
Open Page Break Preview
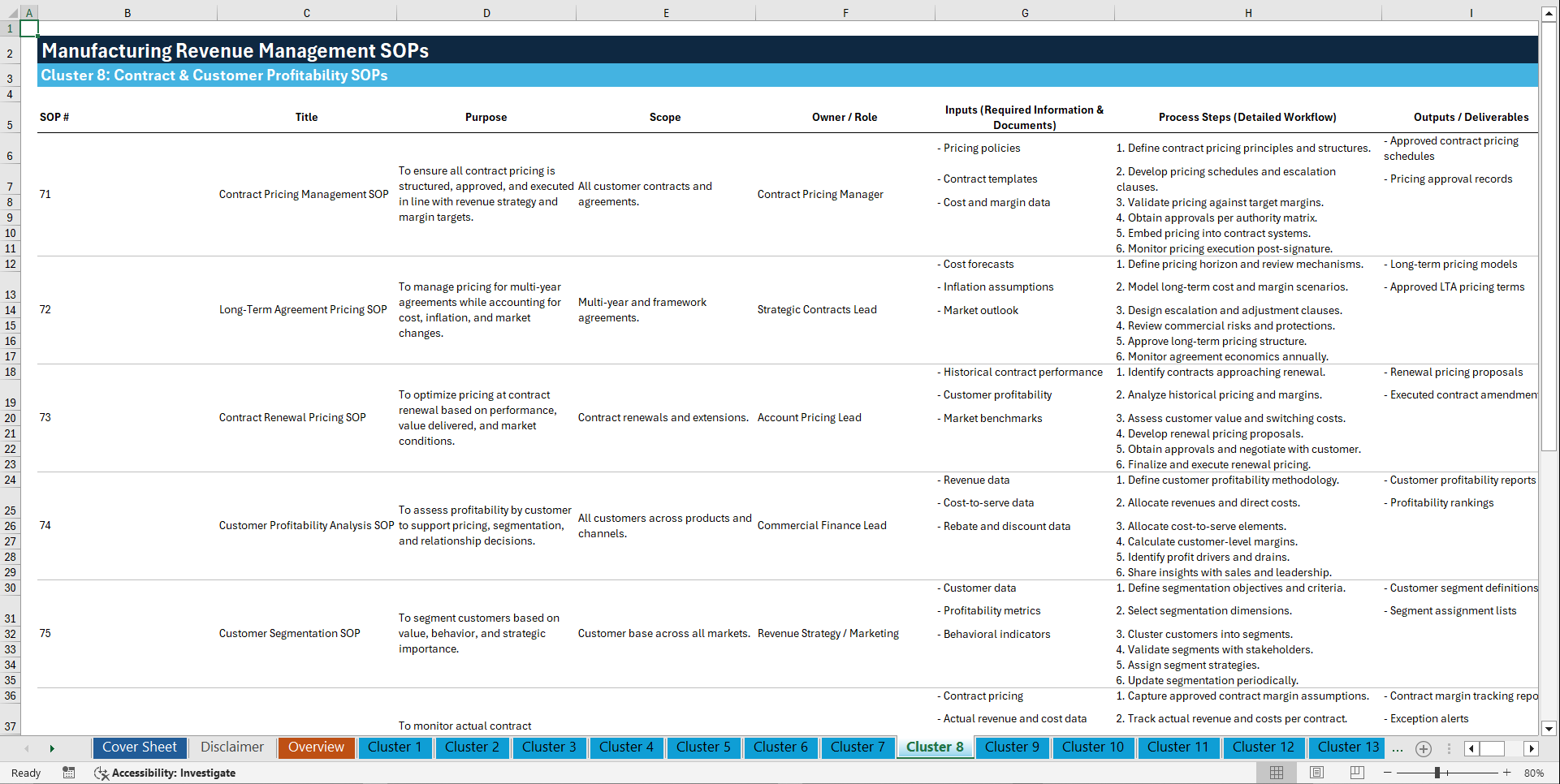coord(1356,773)
